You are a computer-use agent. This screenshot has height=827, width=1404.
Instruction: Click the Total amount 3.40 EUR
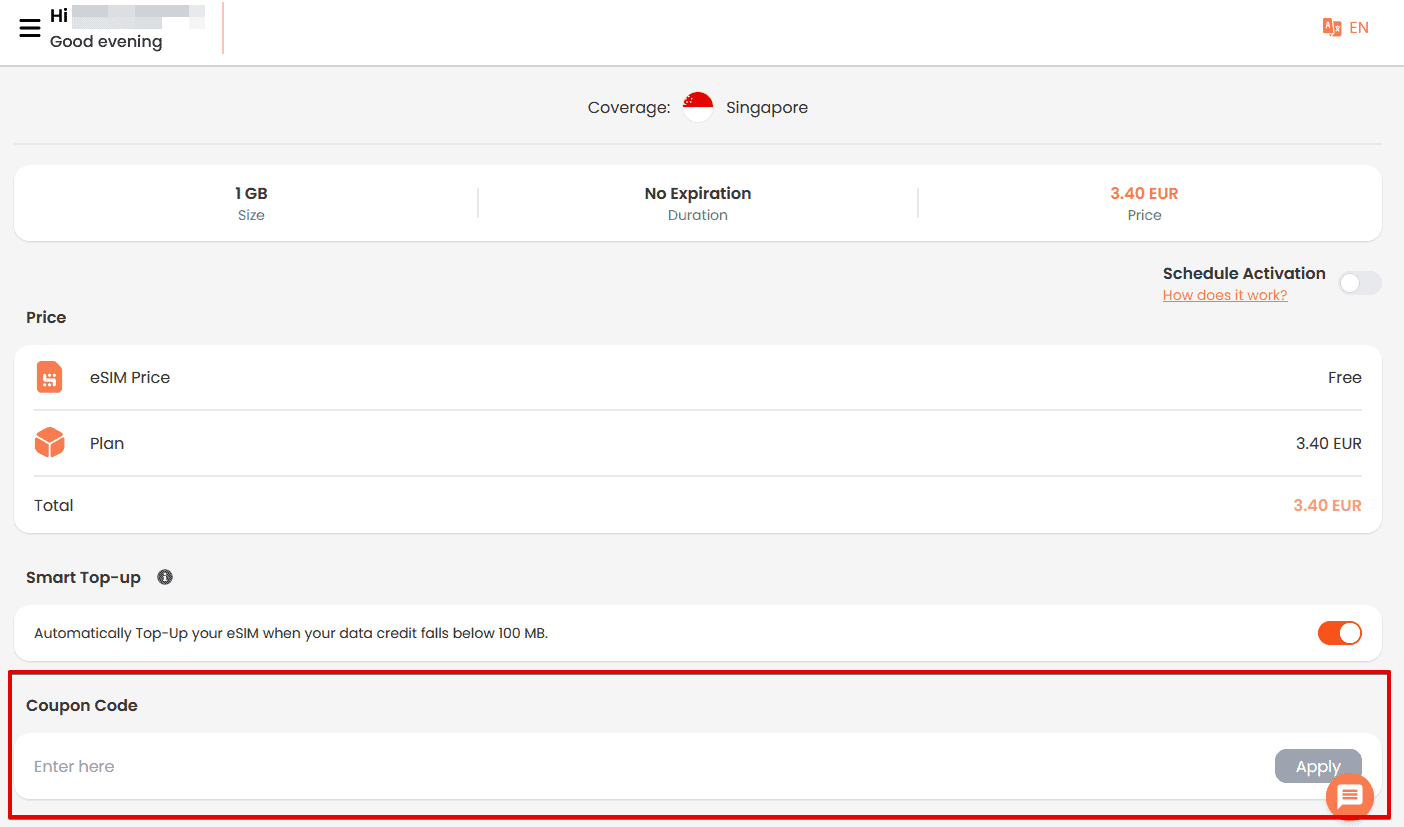(1327, 505)
